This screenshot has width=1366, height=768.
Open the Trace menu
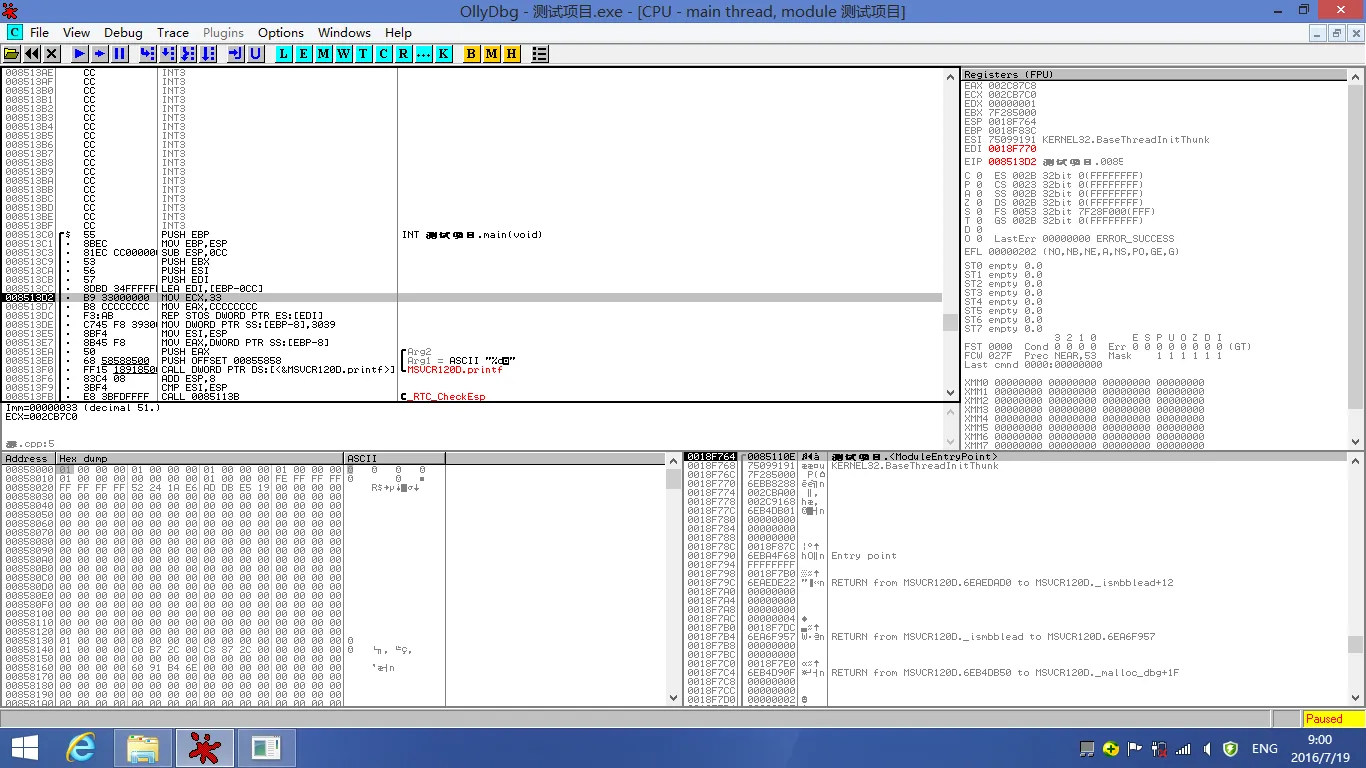(173, 33)
